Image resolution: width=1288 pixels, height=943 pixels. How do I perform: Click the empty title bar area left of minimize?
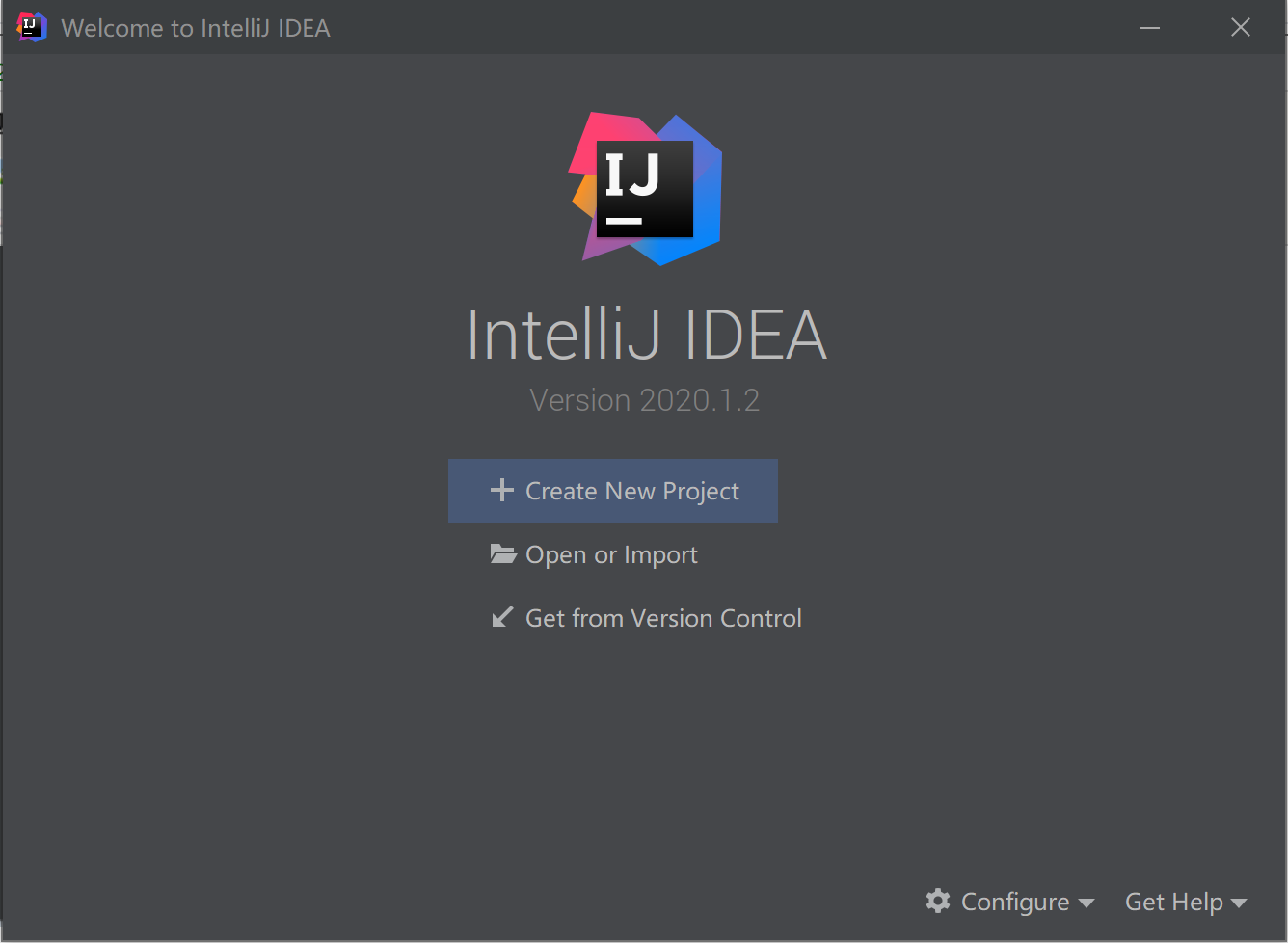coord(733,28)
